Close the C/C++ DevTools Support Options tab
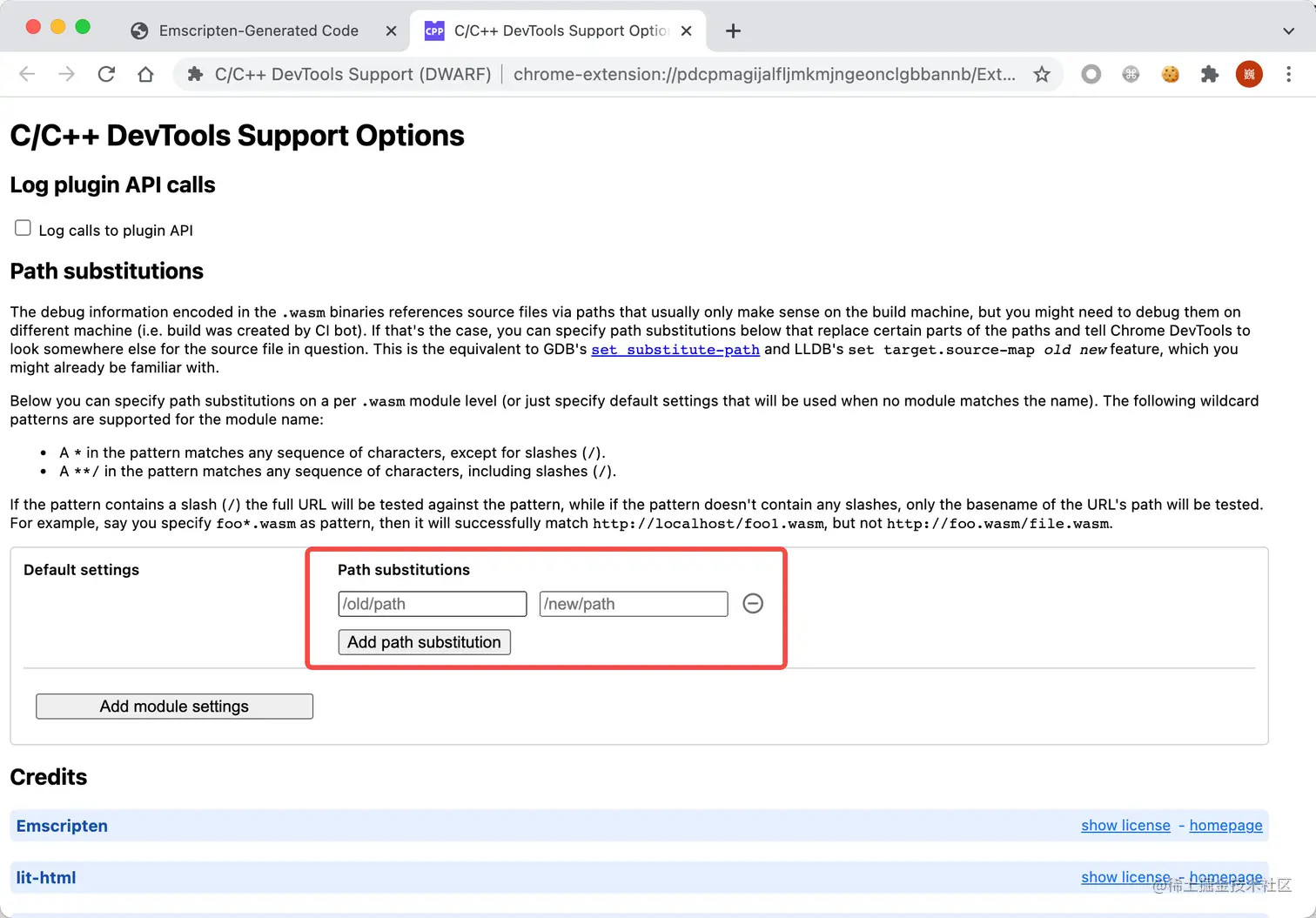This screenshot has width=1316, height=918. point(686,31)
